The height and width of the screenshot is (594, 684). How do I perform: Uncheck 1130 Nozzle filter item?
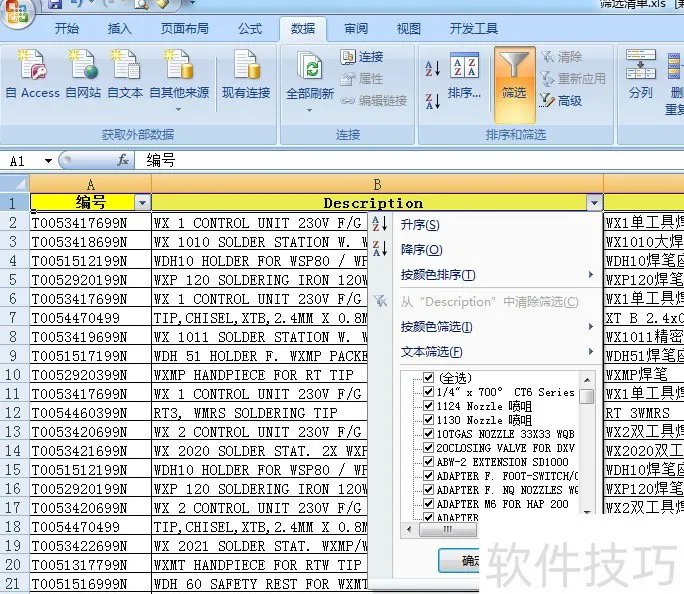pos(428,420)
